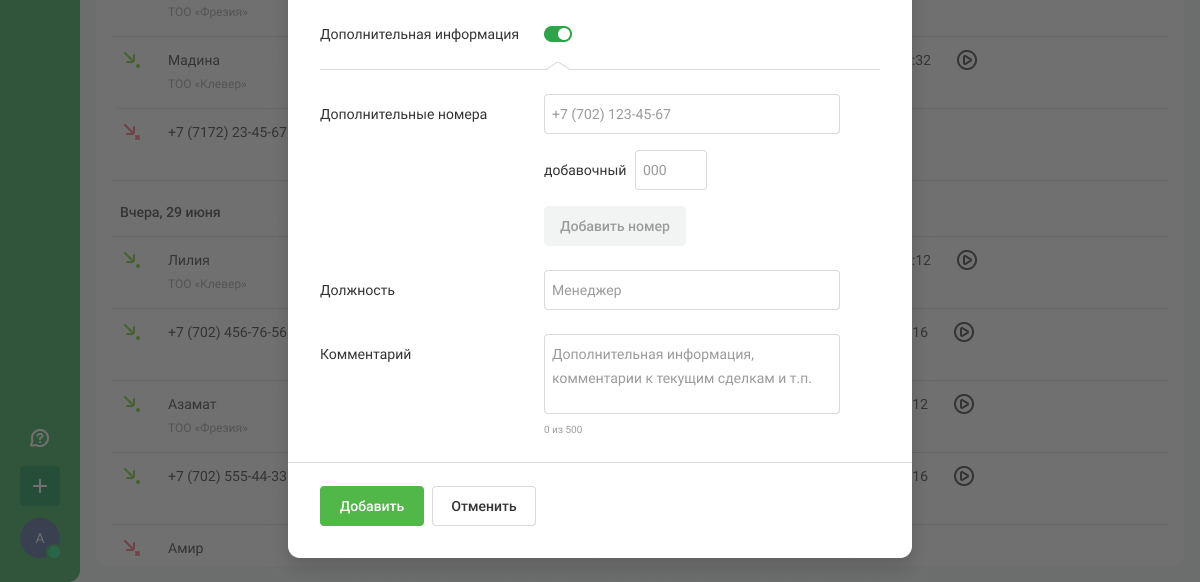Click missed call red arrow beside Амир
The image size is (1200, 582).
pyautogui.click(x=131, y=547)
